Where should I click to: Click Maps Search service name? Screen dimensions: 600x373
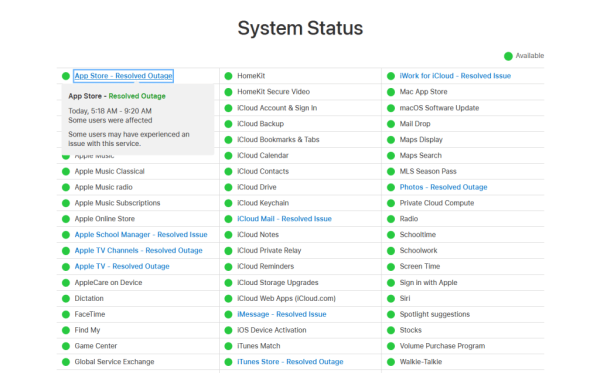(421, 155)
